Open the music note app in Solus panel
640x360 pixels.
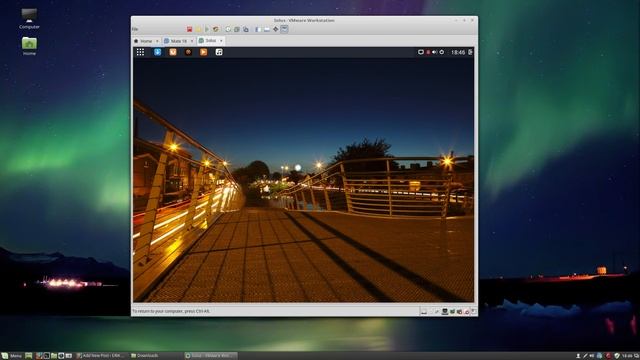click(x=219, y=52)
